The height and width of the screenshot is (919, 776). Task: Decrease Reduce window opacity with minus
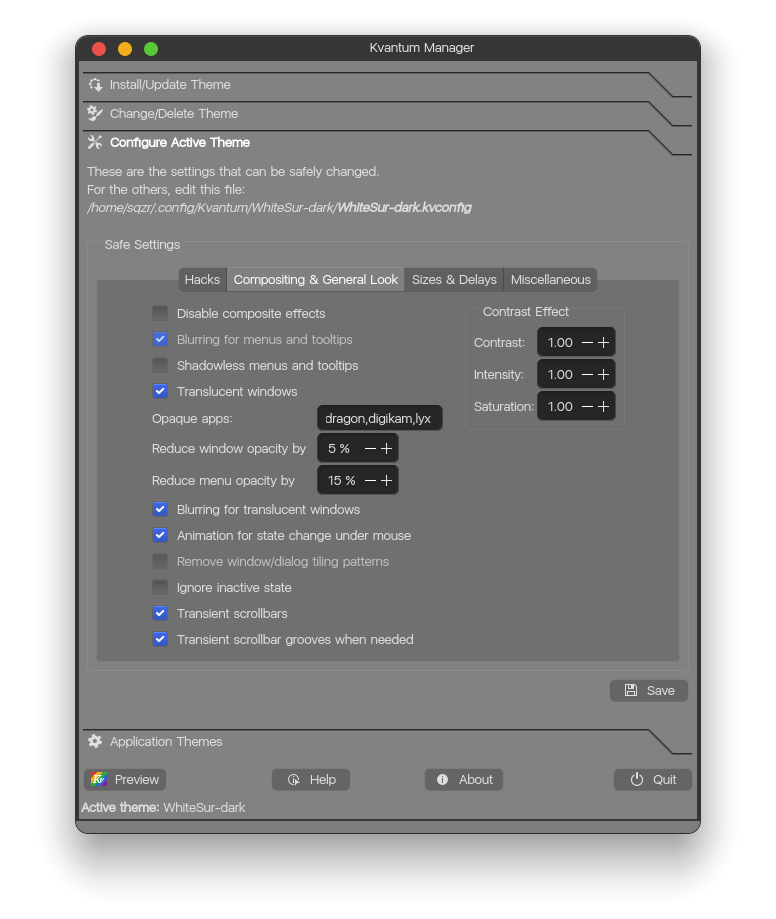[x=370, y=448]
